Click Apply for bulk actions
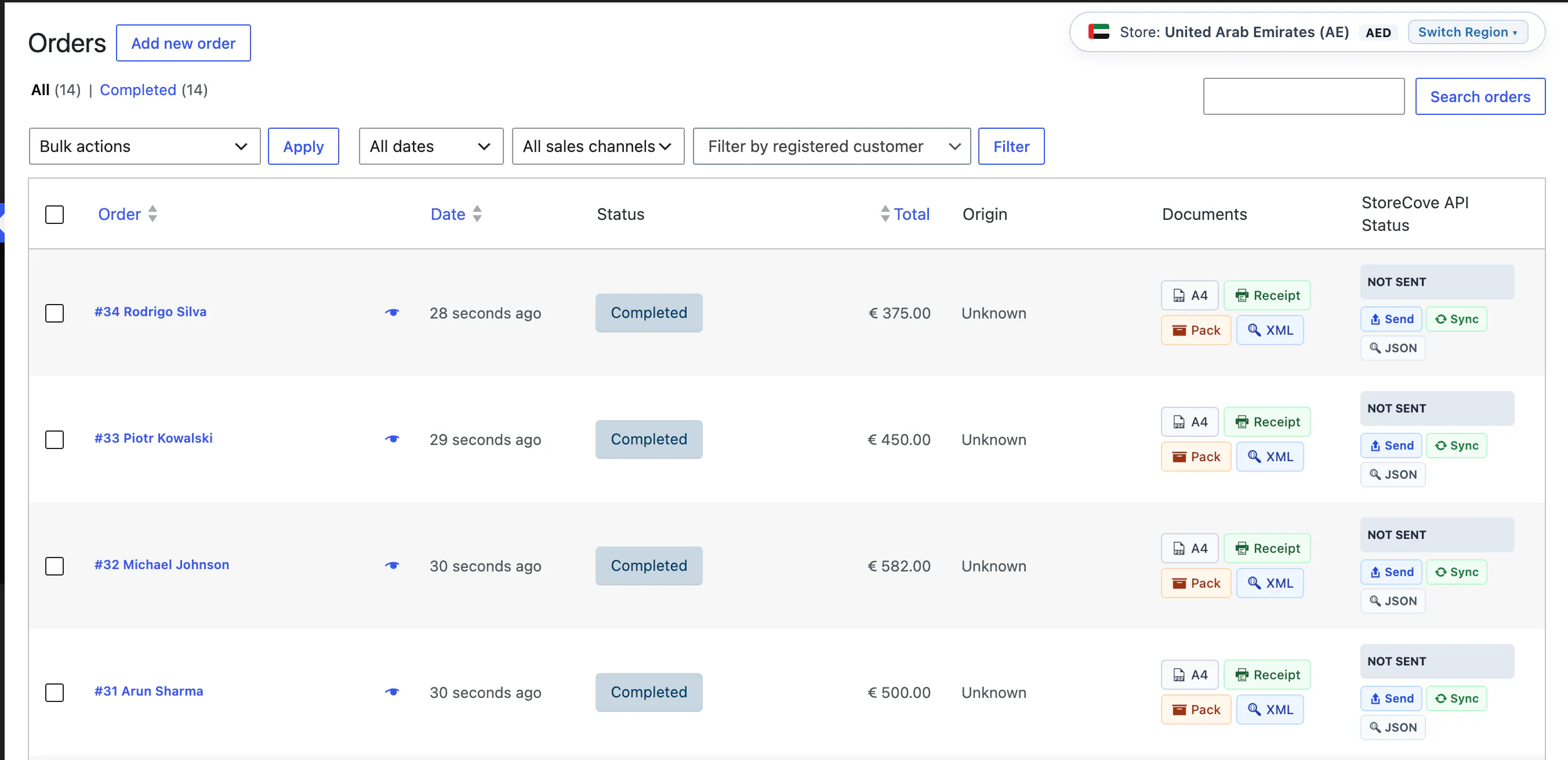The height and width of the screenshot is (760, 1568). [303, 146]
